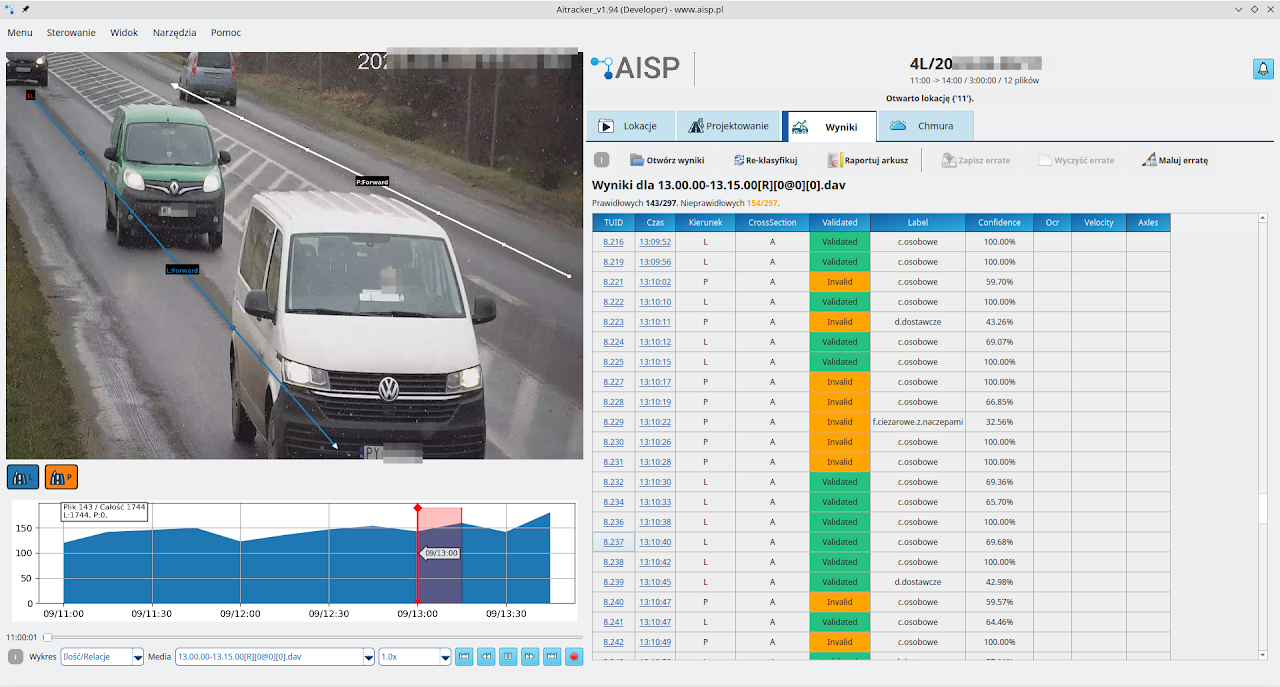Open TUID link 8.229
1280x687 pixels.
[x=613, y=422]
